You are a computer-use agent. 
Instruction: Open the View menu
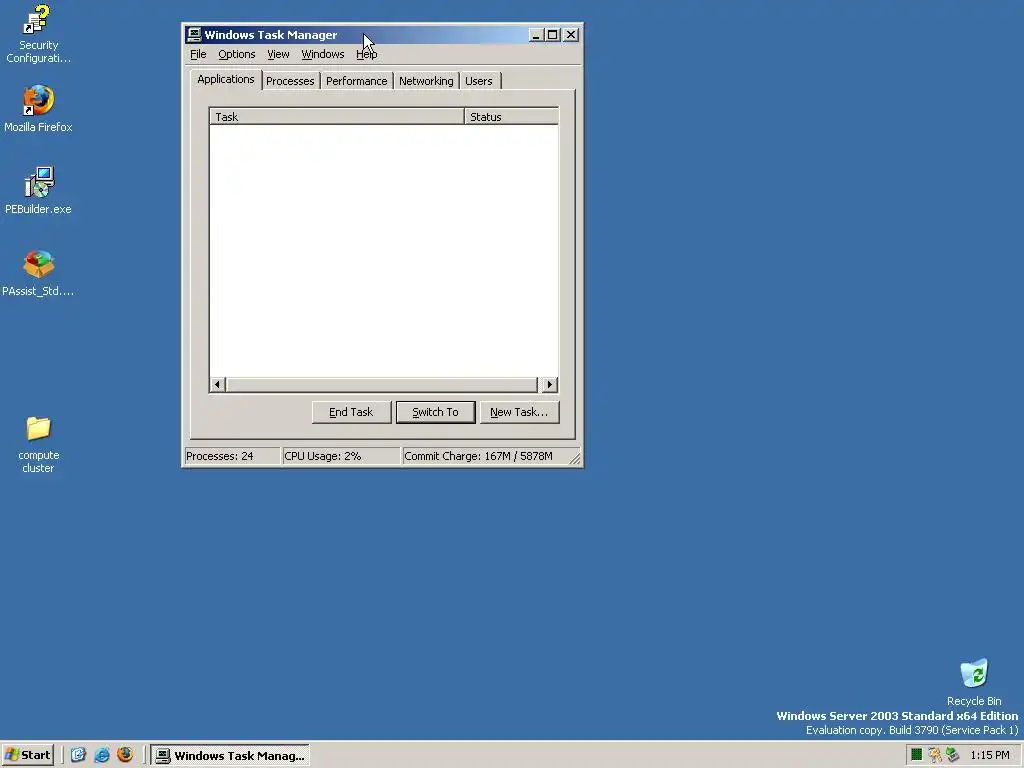pos(278,54)
